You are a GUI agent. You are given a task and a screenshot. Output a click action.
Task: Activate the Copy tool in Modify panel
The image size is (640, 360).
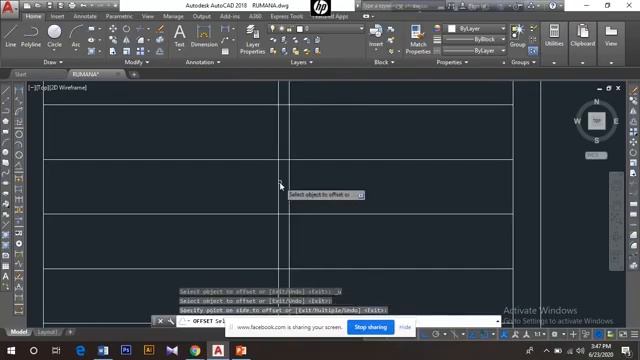(113, 40)
